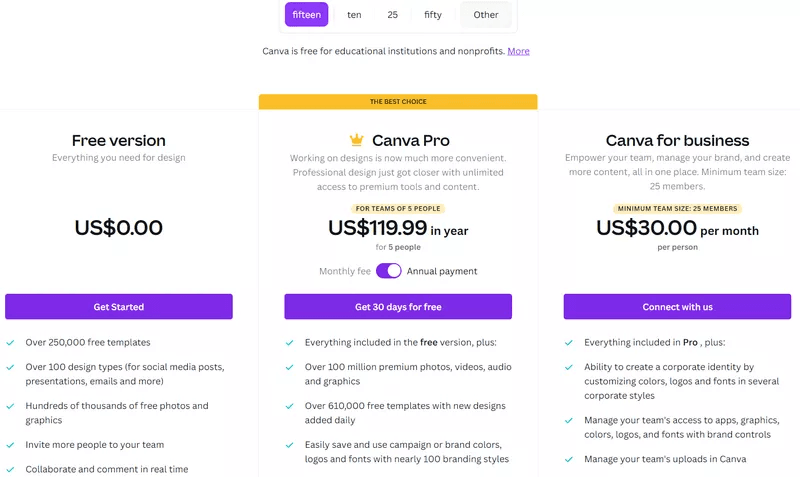Choose the "25" team size option

392,15
